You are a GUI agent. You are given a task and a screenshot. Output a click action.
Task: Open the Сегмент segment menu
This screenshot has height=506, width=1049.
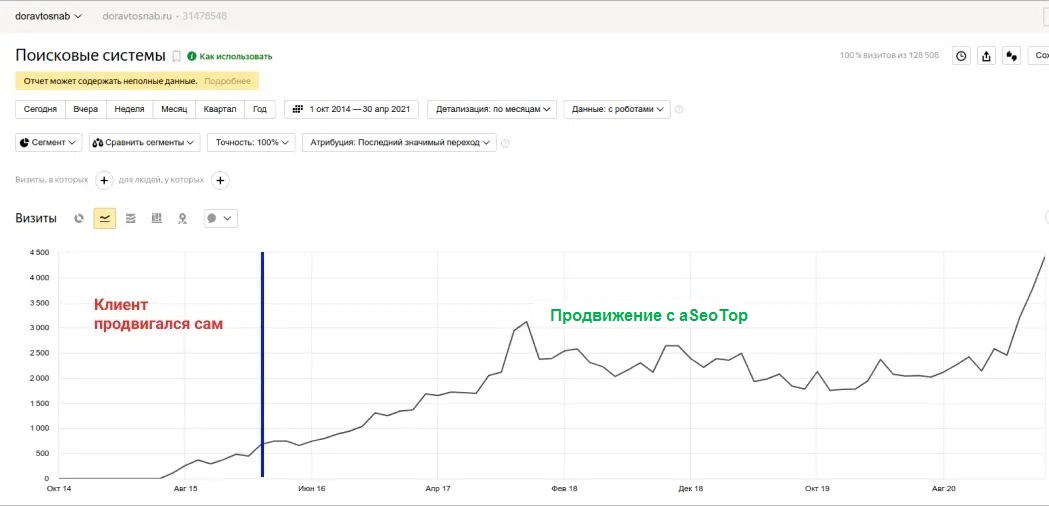pos(48,143)
